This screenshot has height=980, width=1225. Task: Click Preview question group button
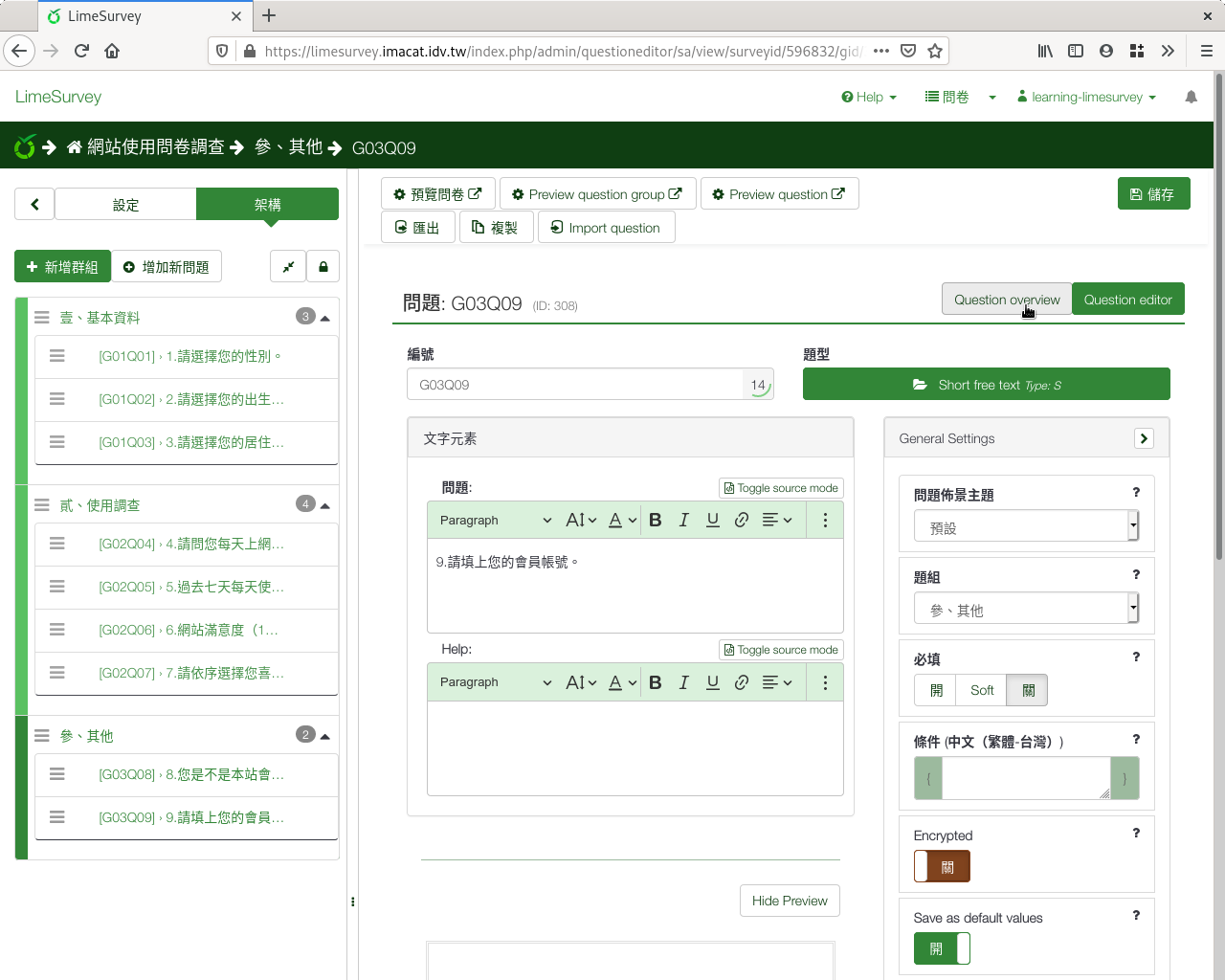pyautogui.click(x=597, y=193)
